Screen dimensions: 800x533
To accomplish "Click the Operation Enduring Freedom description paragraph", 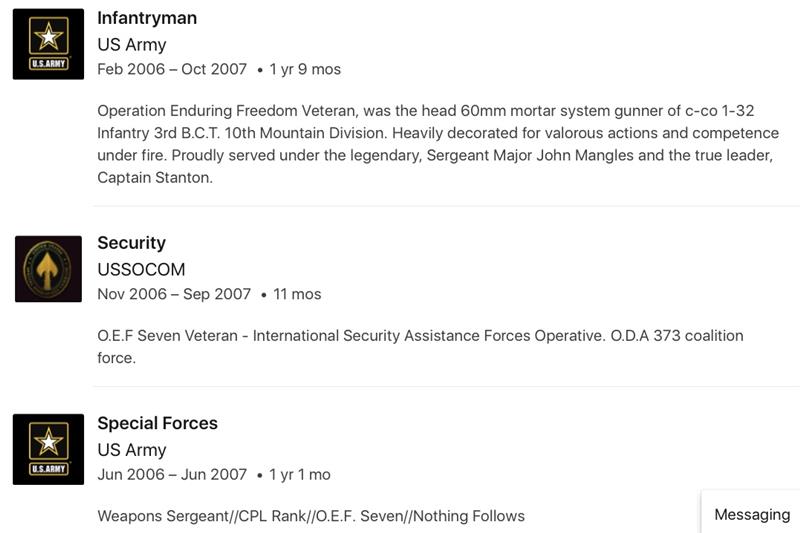I will [437, 144].
